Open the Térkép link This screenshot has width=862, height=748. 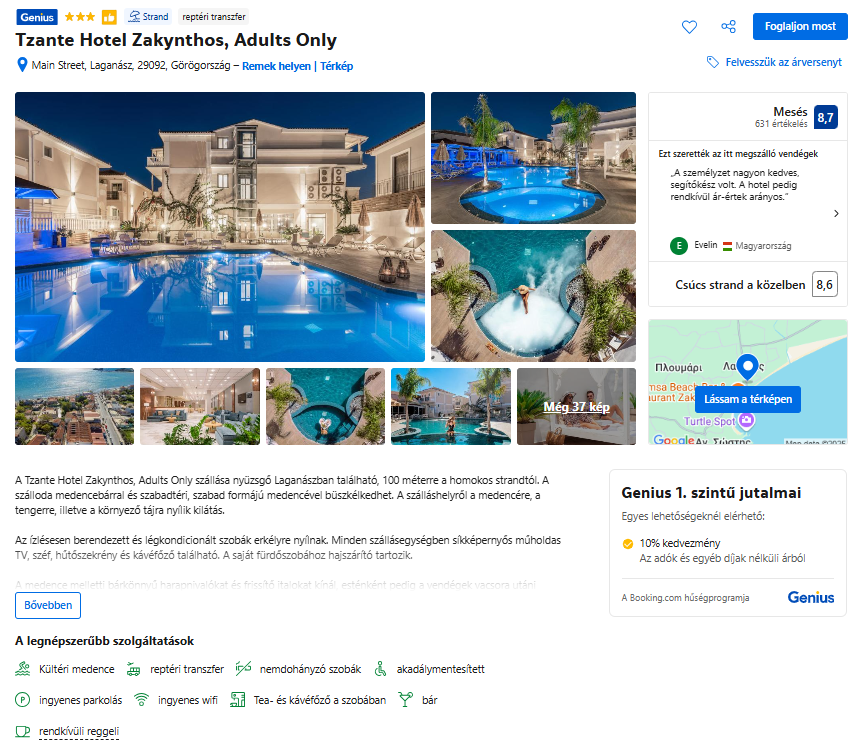(x=336, y=66)
